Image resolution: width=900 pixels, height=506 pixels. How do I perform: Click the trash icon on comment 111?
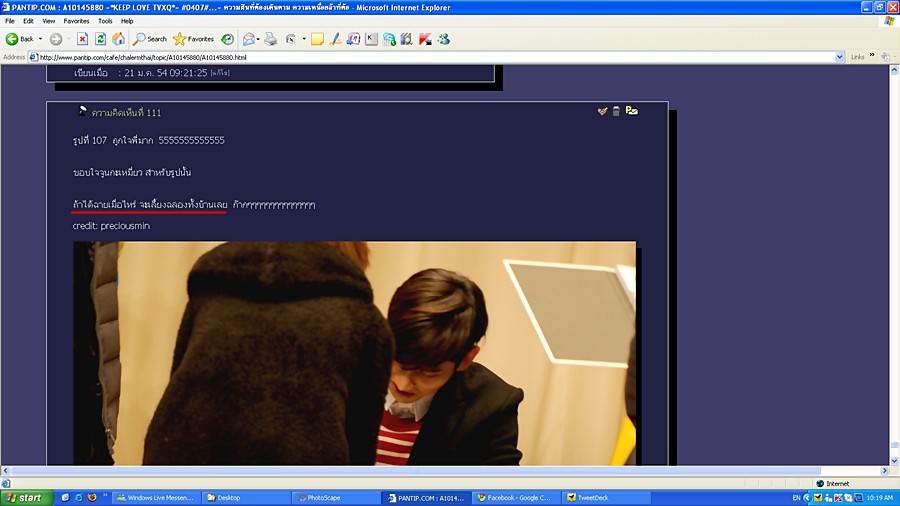click(x=616, y=111)
